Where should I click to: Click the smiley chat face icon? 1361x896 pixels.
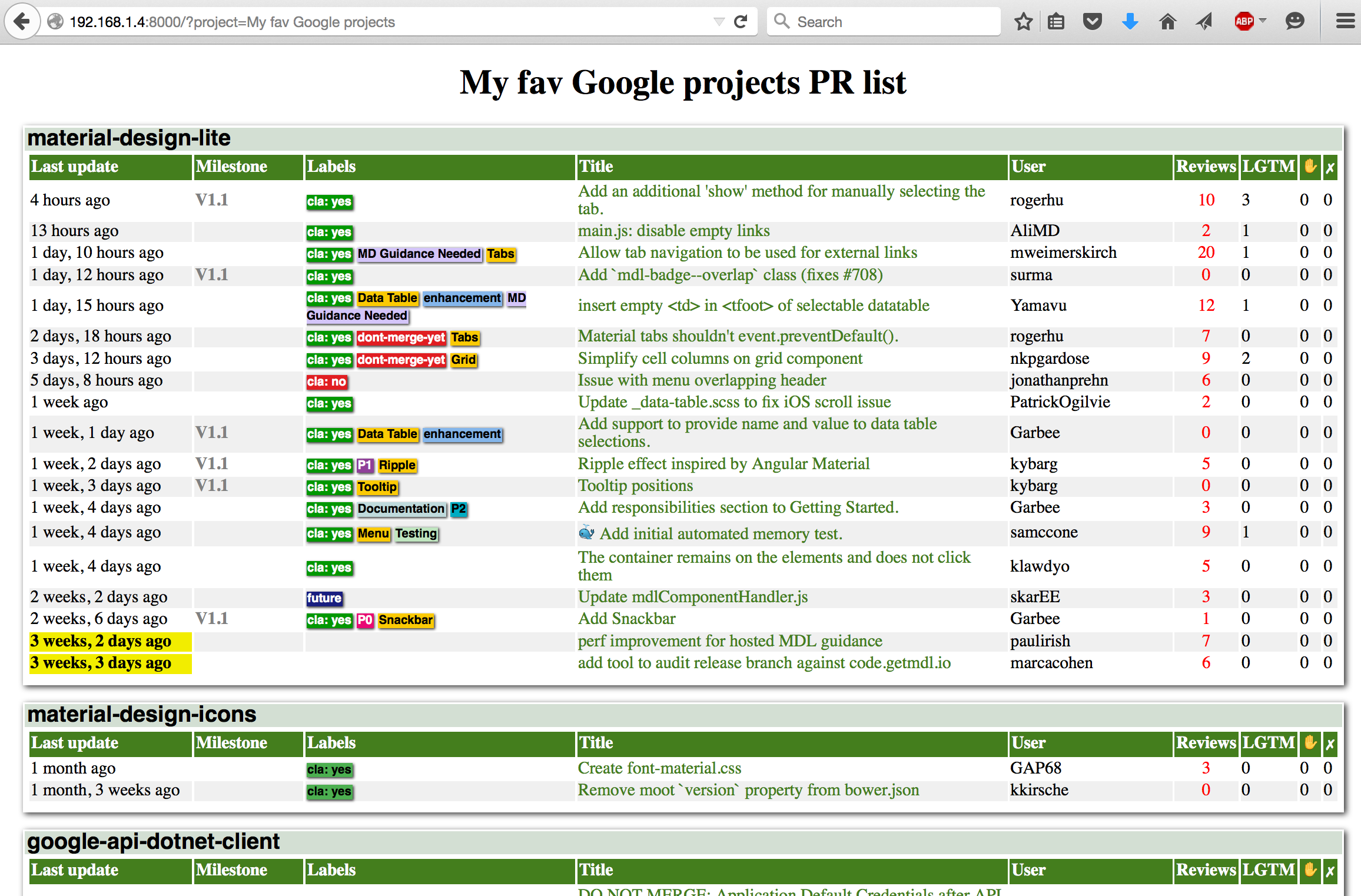click(x=1294, y=22)
